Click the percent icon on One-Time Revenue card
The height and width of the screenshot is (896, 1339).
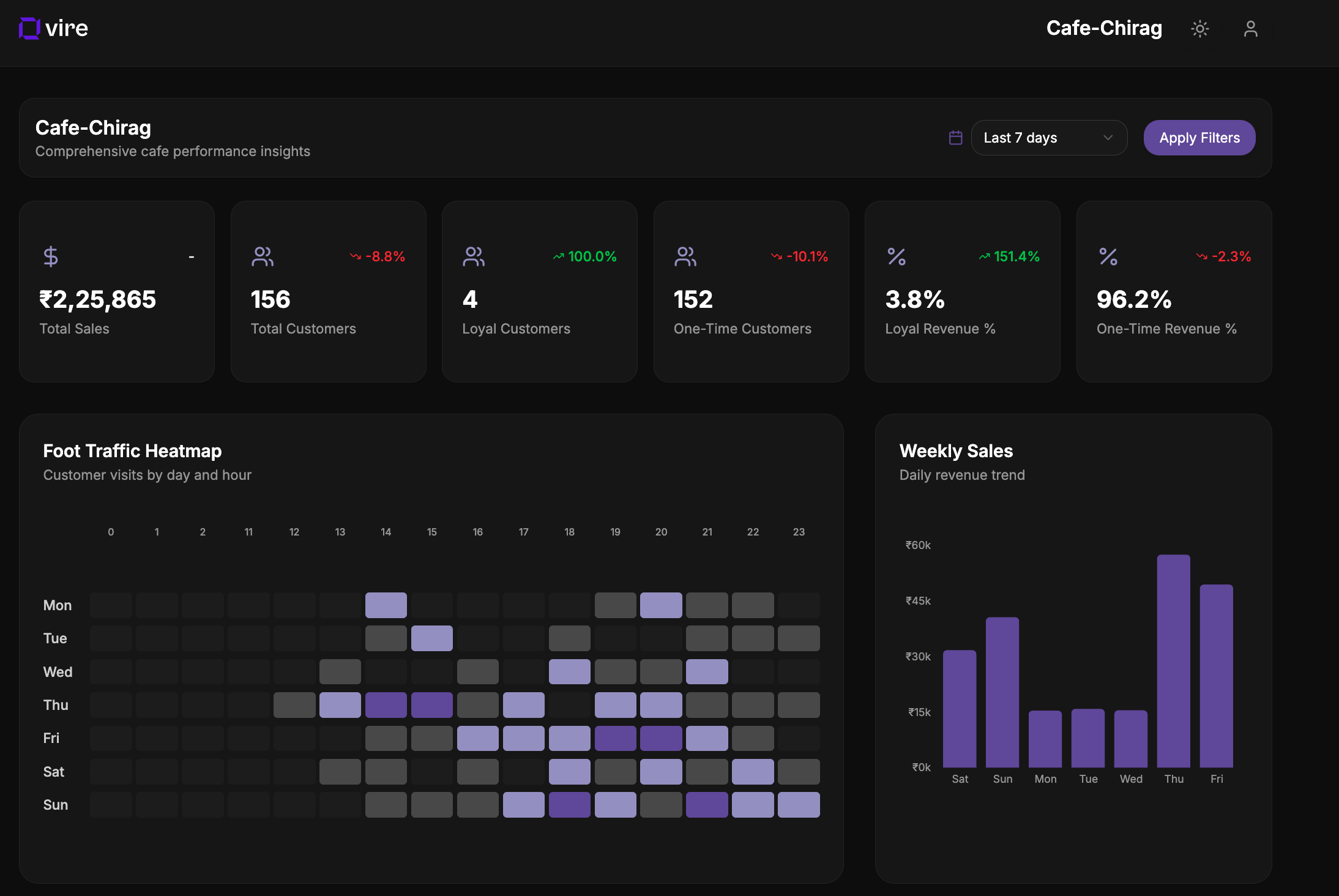tap(1108, 256)
